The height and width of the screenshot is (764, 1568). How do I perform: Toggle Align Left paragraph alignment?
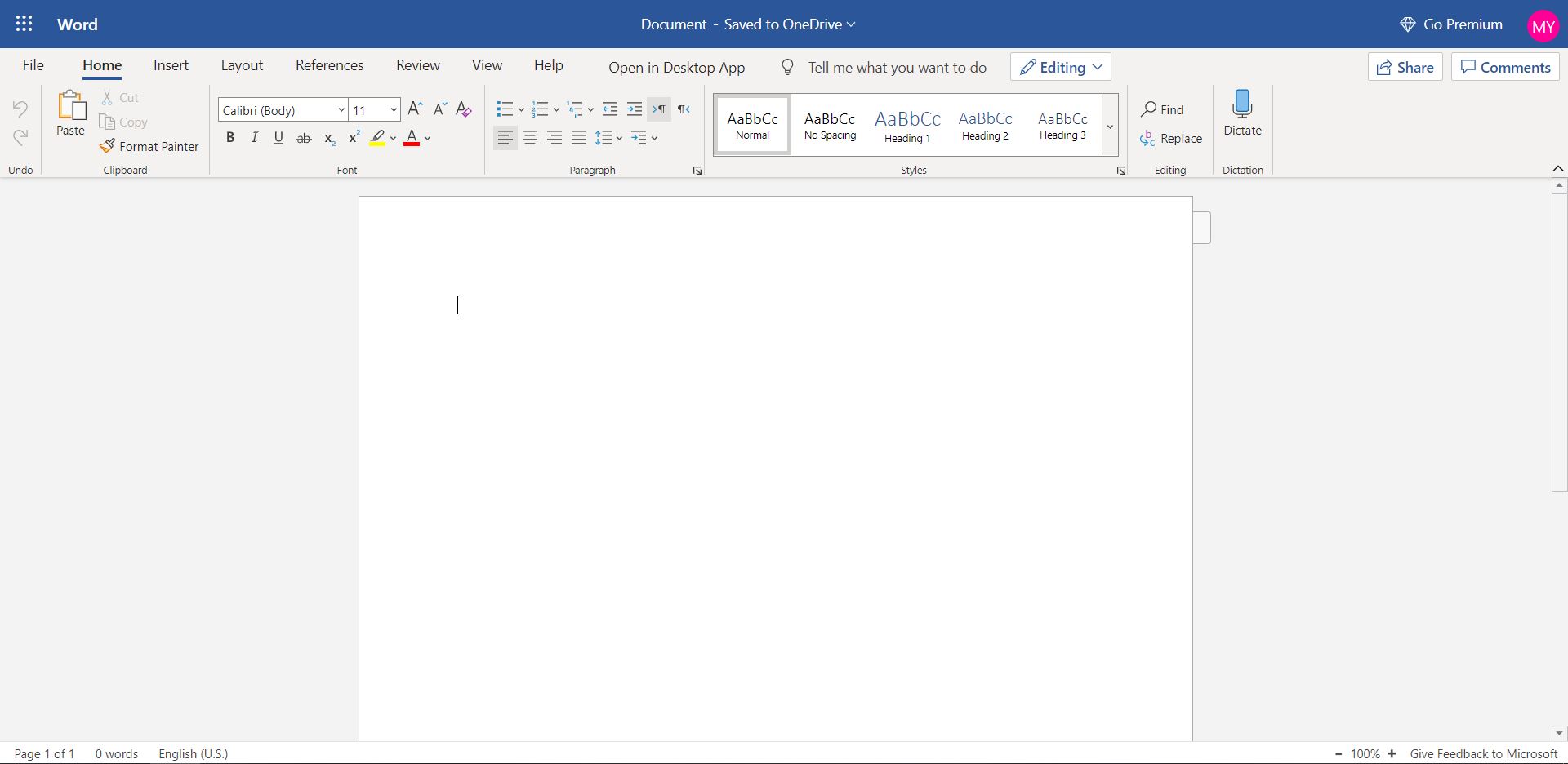click(x=506, y=138)
